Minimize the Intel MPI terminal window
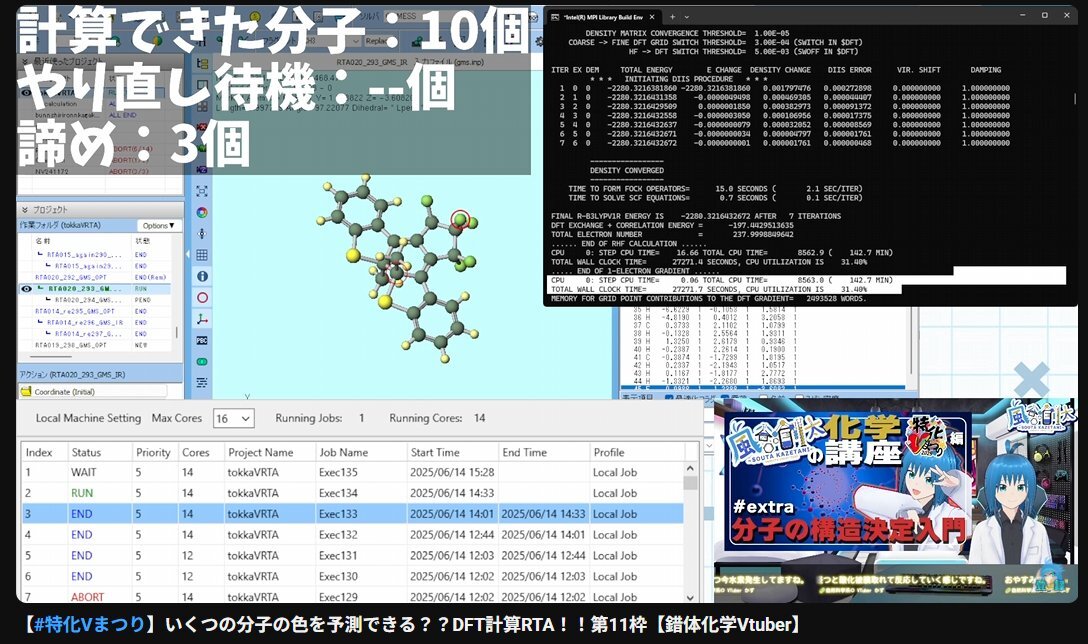 click(x=1023, y=15)
